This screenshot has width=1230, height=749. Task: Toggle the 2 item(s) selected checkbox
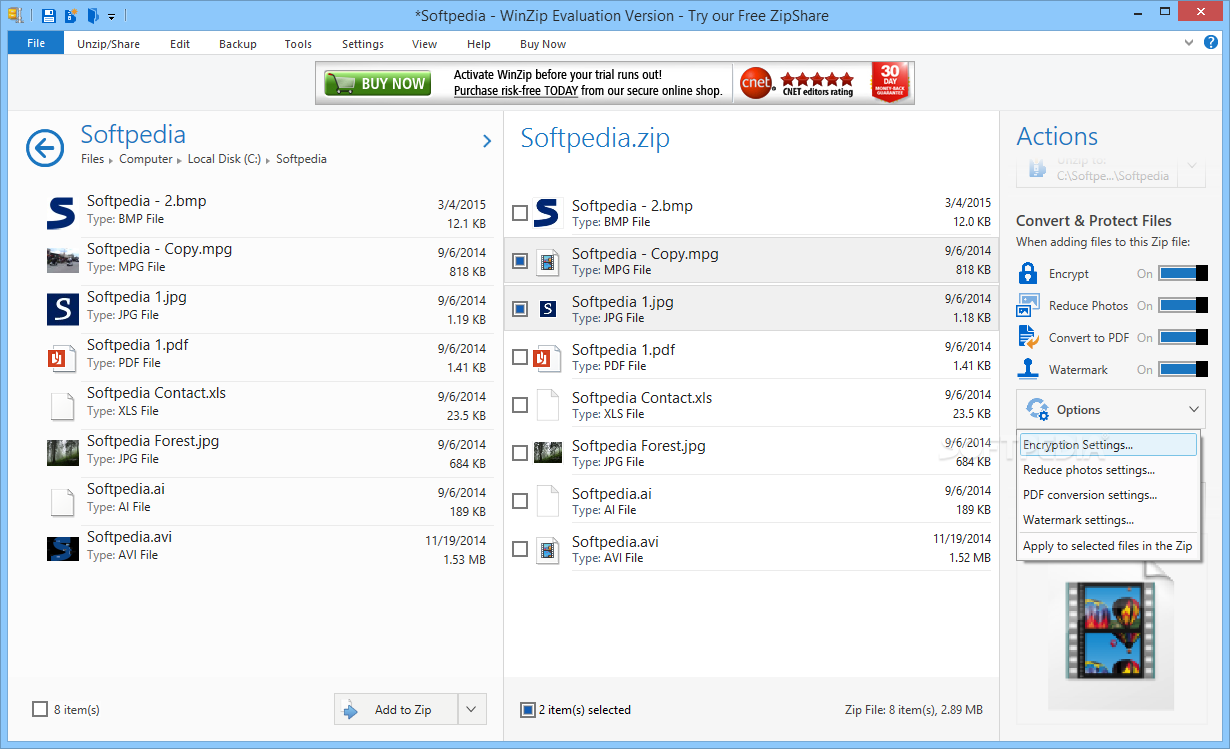(x=528, y=710)
